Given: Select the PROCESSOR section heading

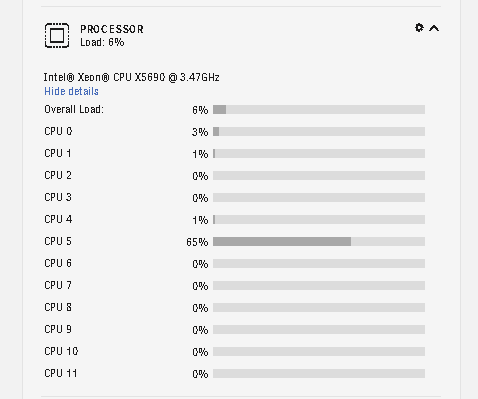Looking at the screenshot, I should (x=112, y=29).
